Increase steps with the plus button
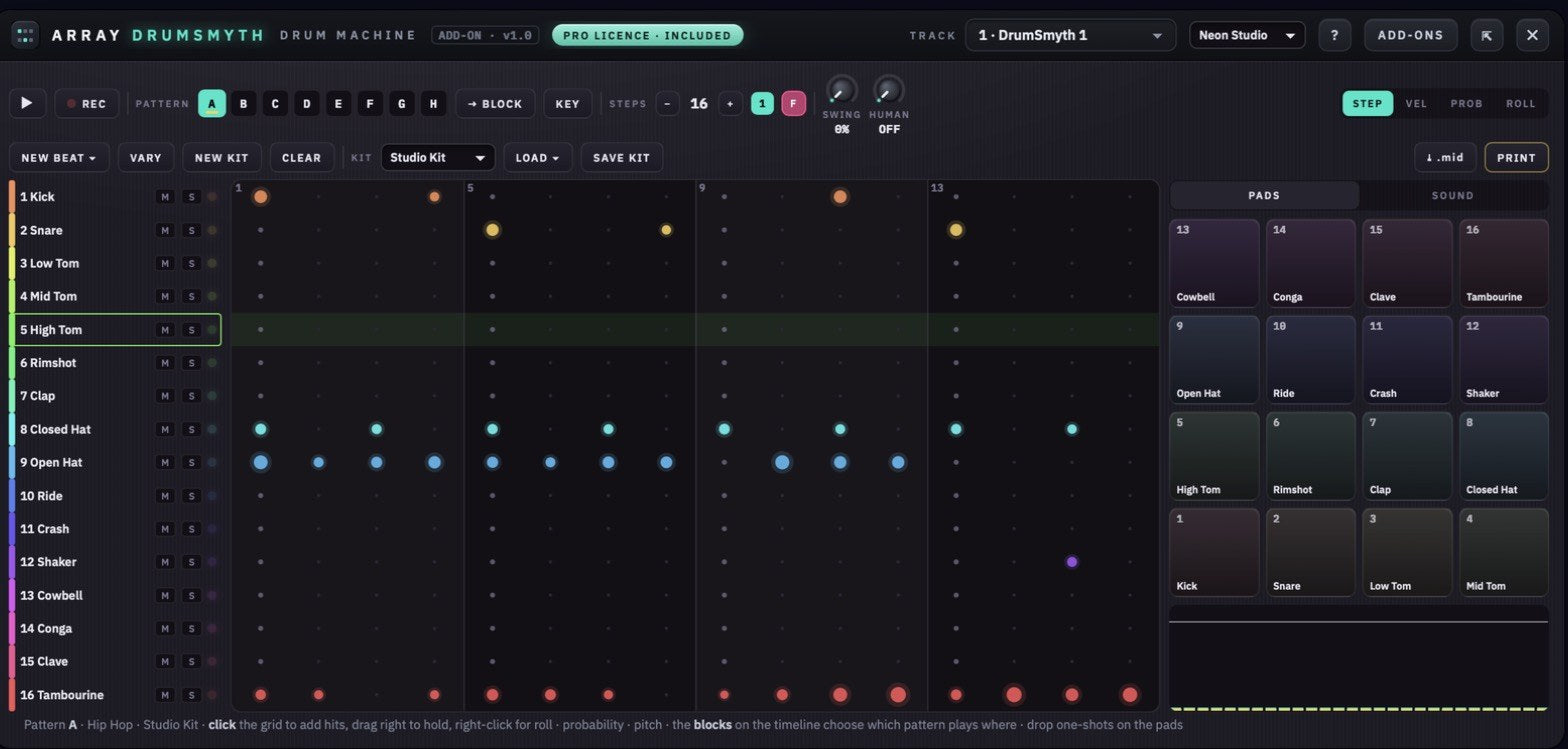 click(x=730, y=103)
